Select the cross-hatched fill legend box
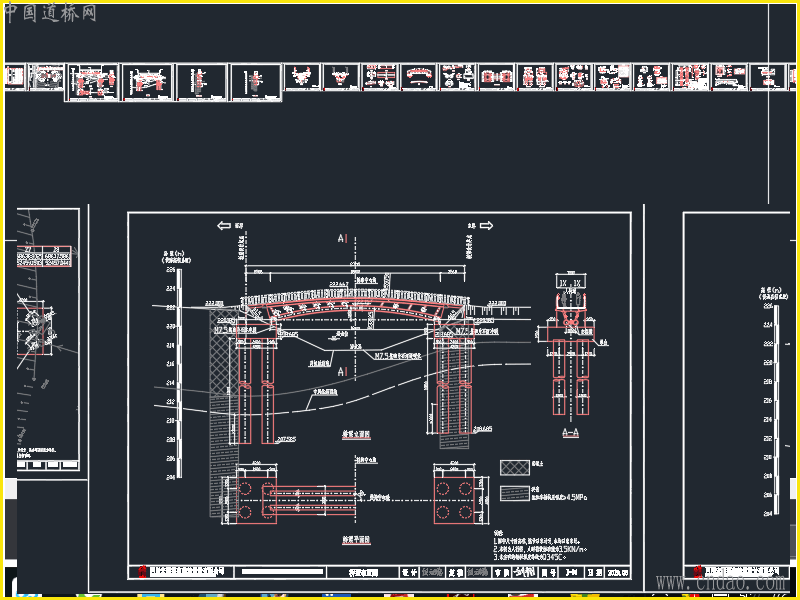The width and height of the screenshot is (800, 600). click(x=515, y=467)
